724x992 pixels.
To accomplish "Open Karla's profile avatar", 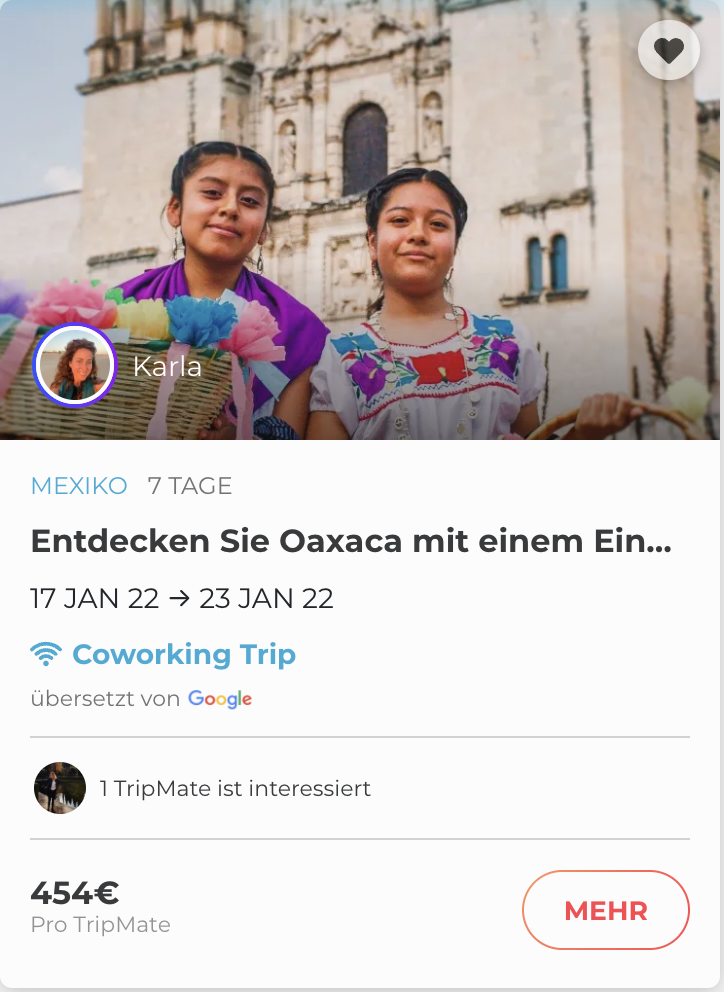I will point(75,365).
